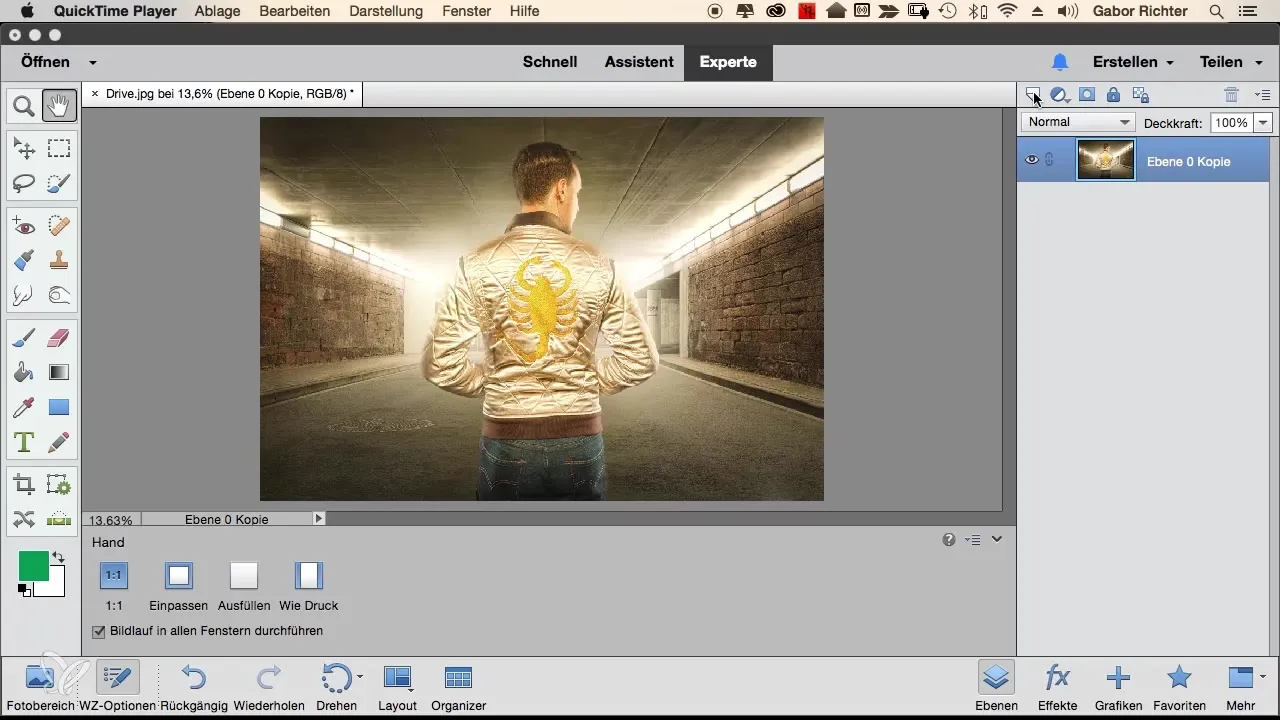
Task: Select the Content-Aware Move tool
Action: pyautogui.click(x=24, y=519)
